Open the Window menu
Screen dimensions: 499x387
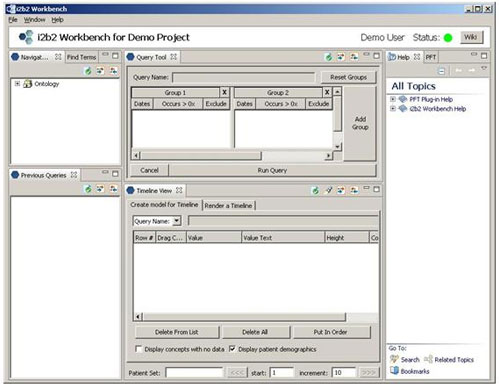pos(34,20)
